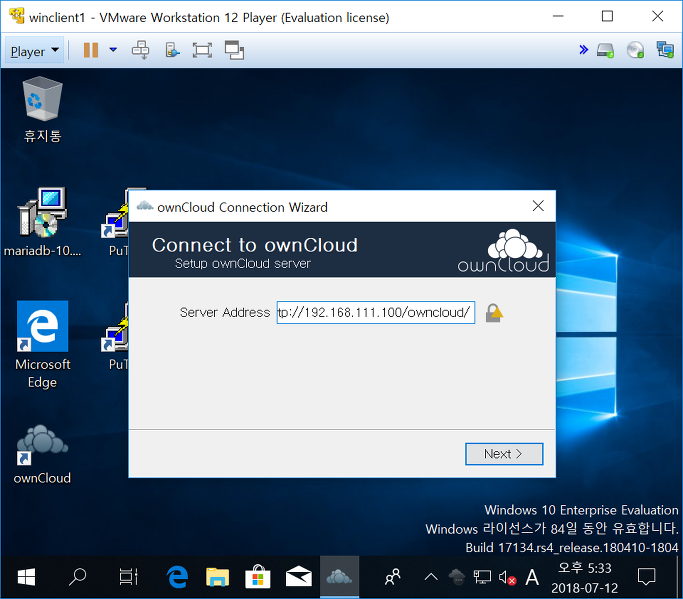Select the lower PuTTY desktop shortcut

tap(117, 335)
